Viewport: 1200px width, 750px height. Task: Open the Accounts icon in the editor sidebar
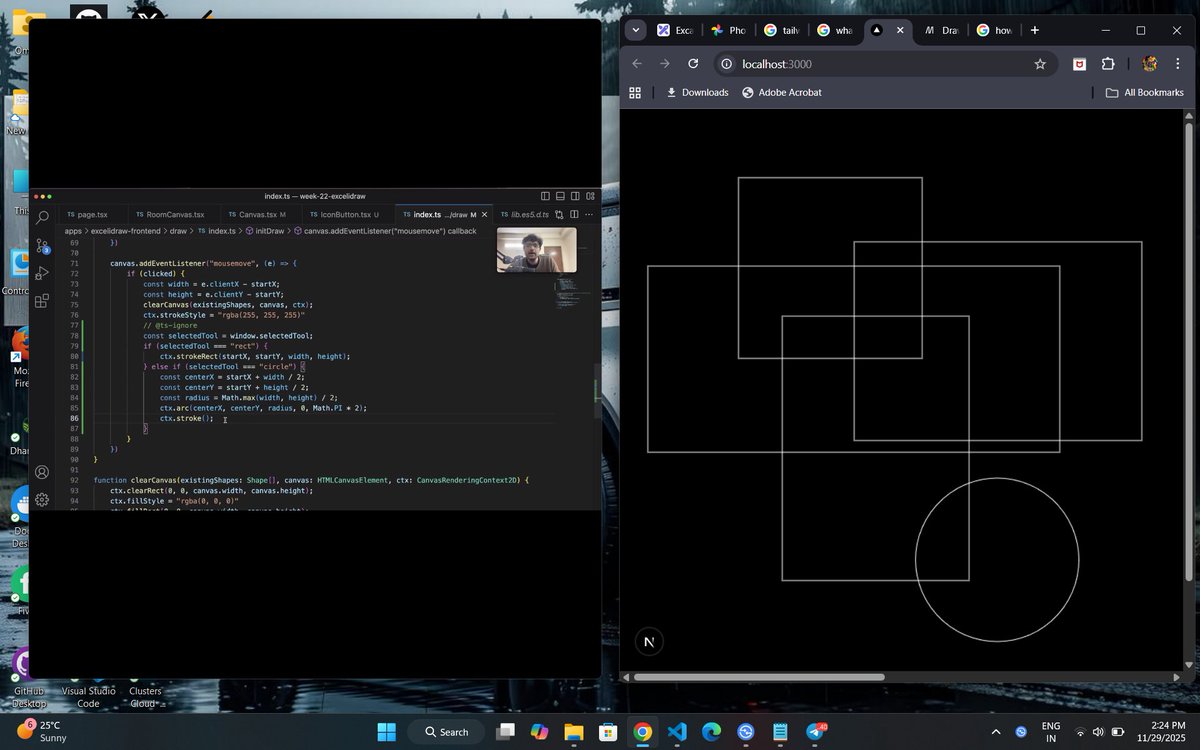42,472
